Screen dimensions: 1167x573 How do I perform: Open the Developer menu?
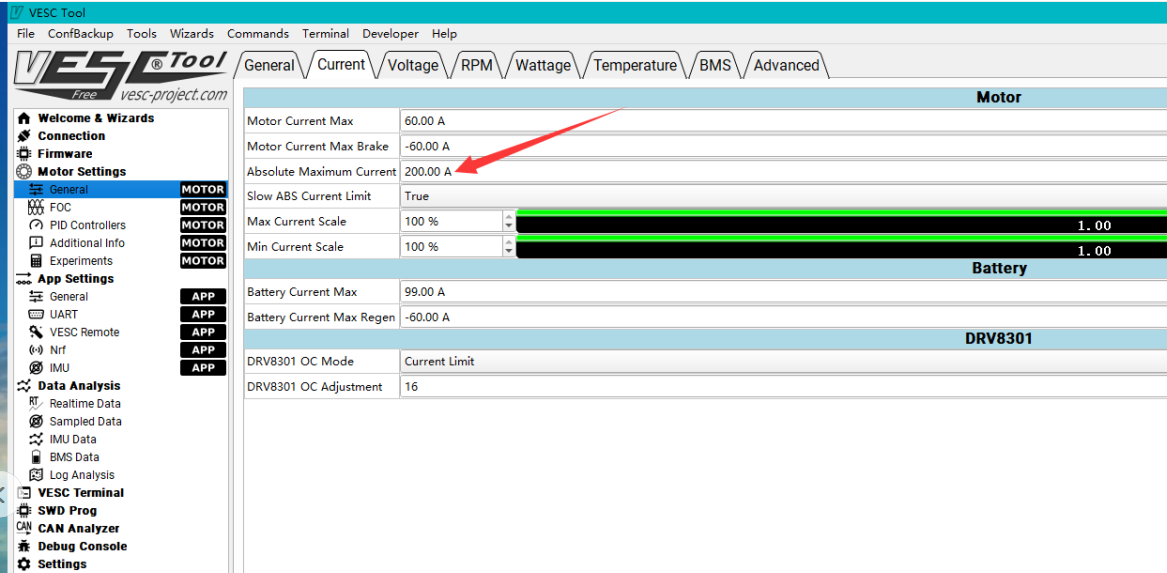coord(391,34)
